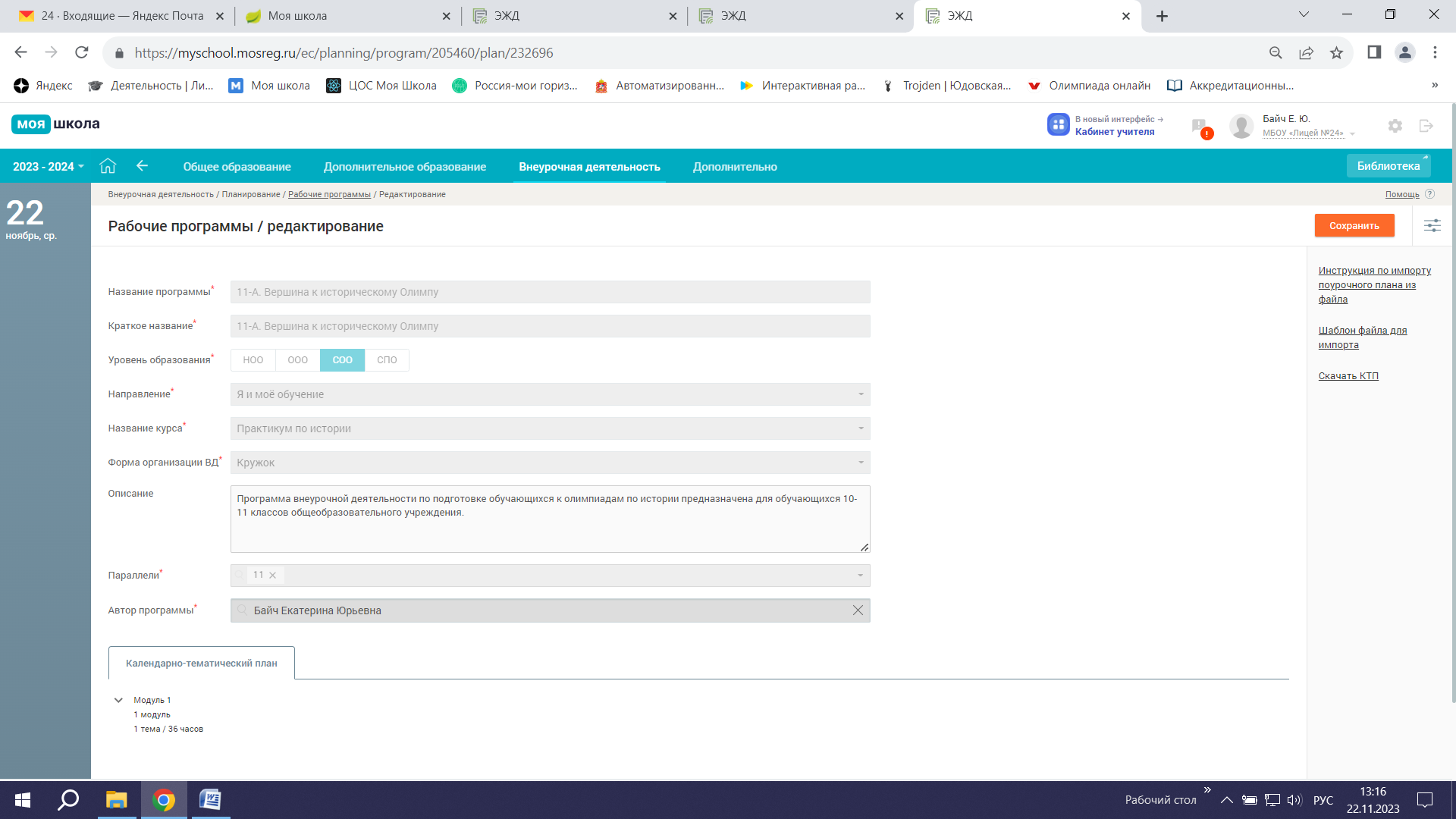Remove the parallel 11 tag
This screenshot has width=1456, height=819.
272,576
